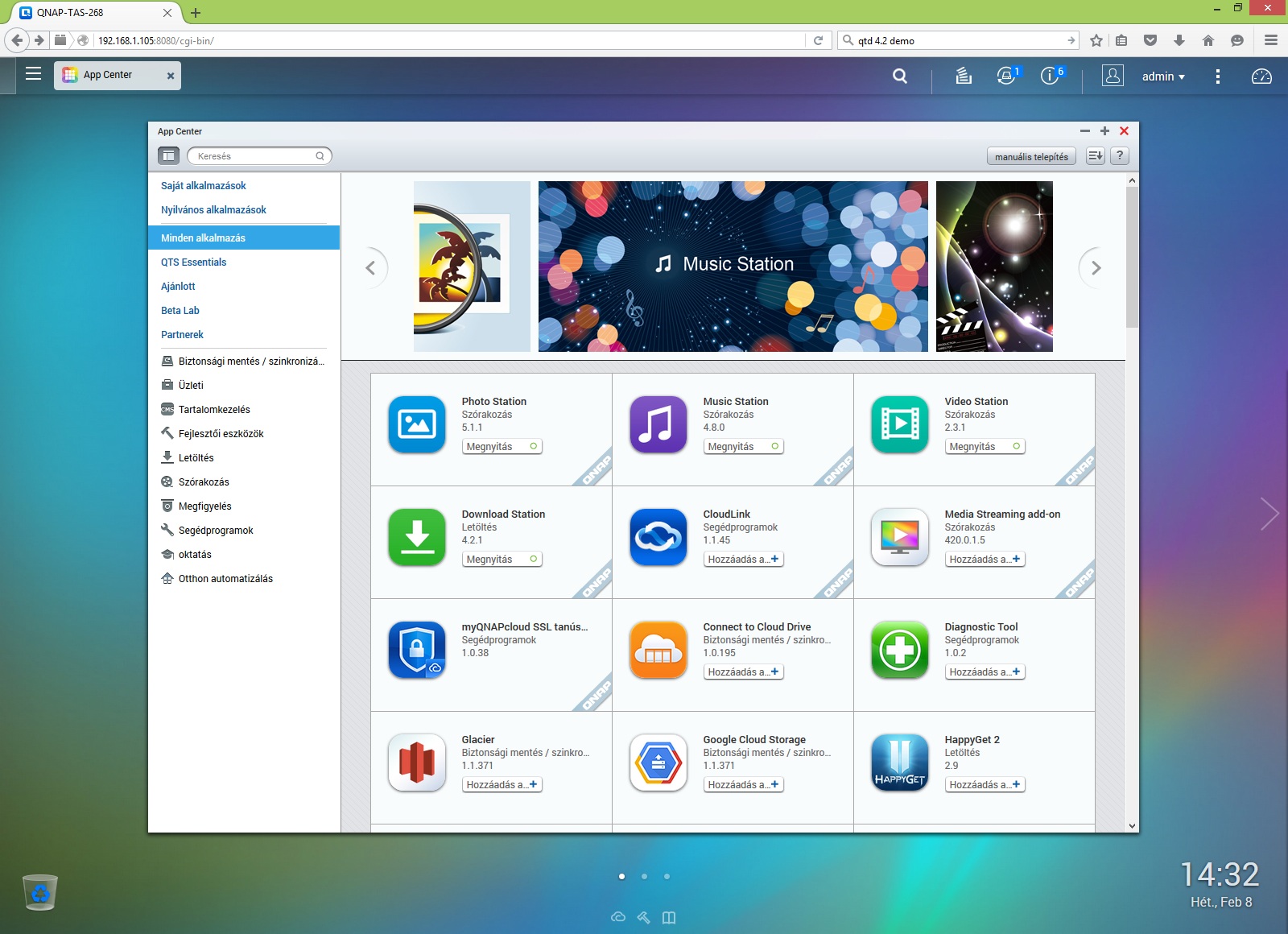The height and width of the screenshot is (934, 1288).
Task: Click the Download Station app icon
Action: 417,537
